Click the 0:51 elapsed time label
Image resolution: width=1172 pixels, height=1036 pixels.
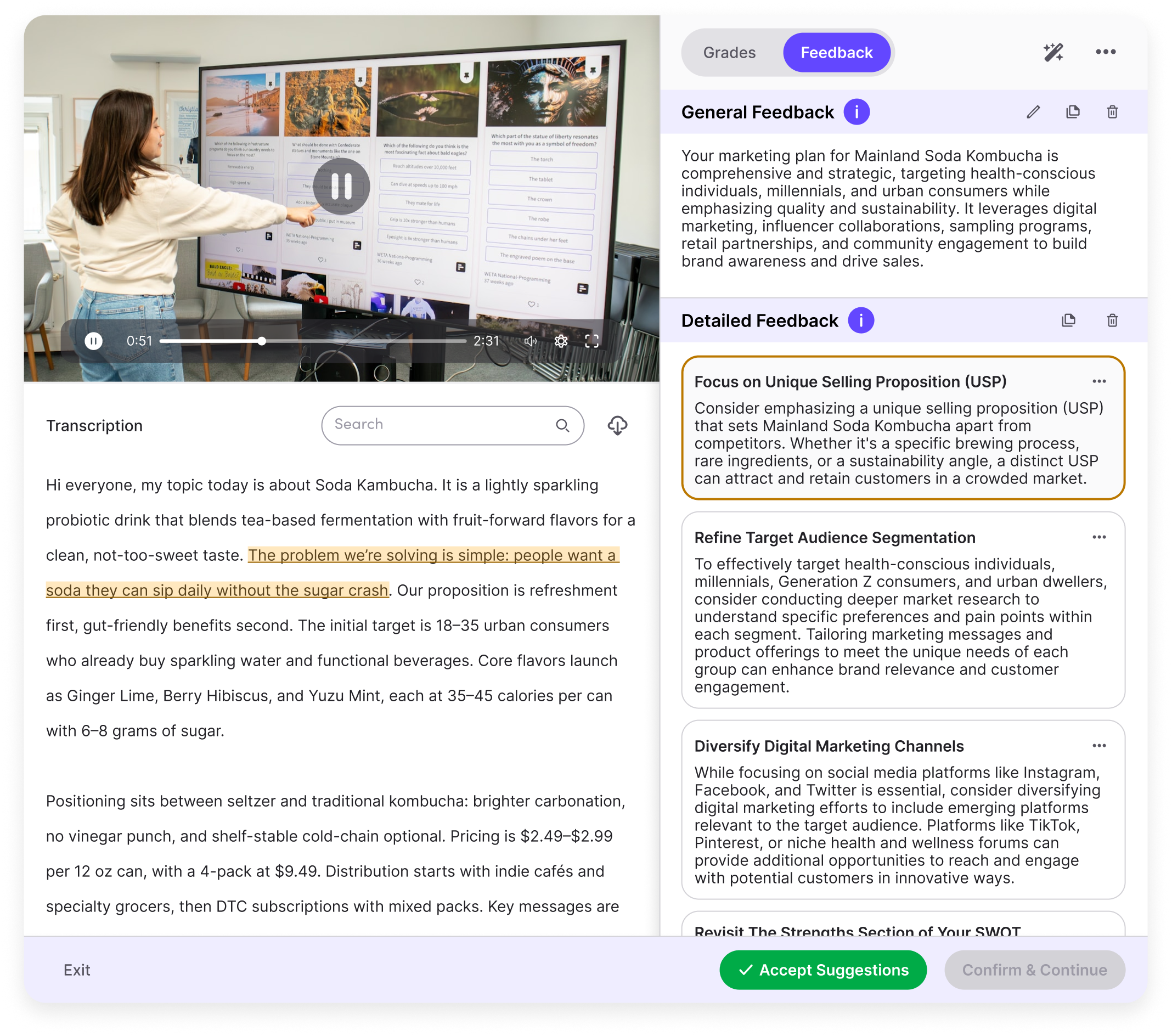coord(139,341)
